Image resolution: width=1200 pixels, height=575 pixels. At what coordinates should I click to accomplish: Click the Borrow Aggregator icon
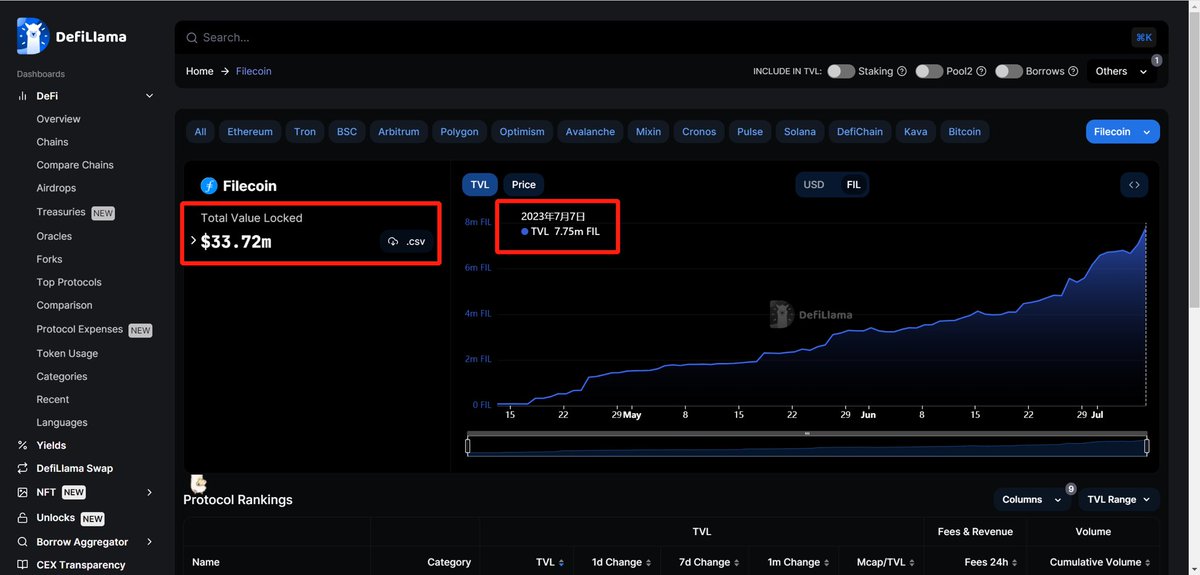[x=23, y=542]
